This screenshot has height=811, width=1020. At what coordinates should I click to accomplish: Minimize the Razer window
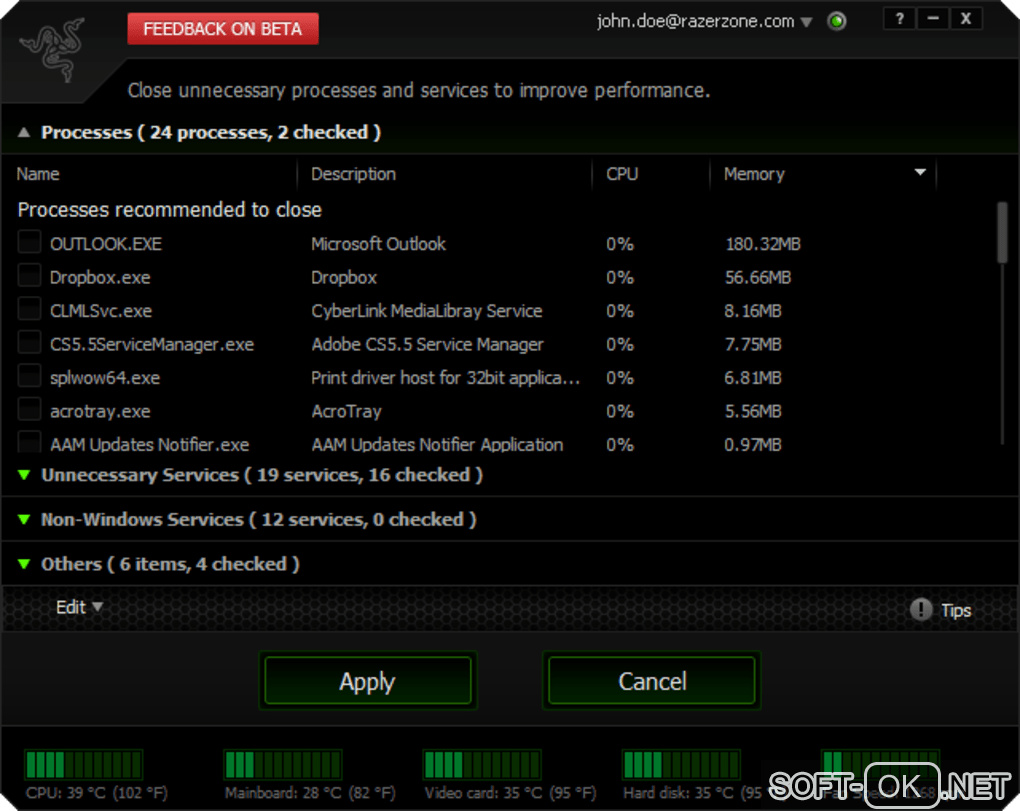(933, 19)
